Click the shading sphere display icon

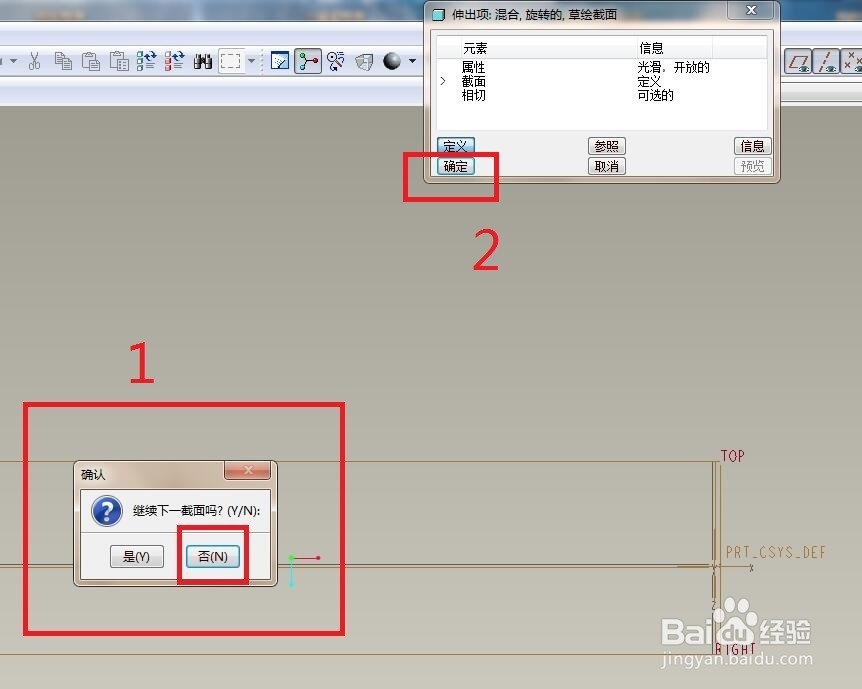(x=392, y=61)
